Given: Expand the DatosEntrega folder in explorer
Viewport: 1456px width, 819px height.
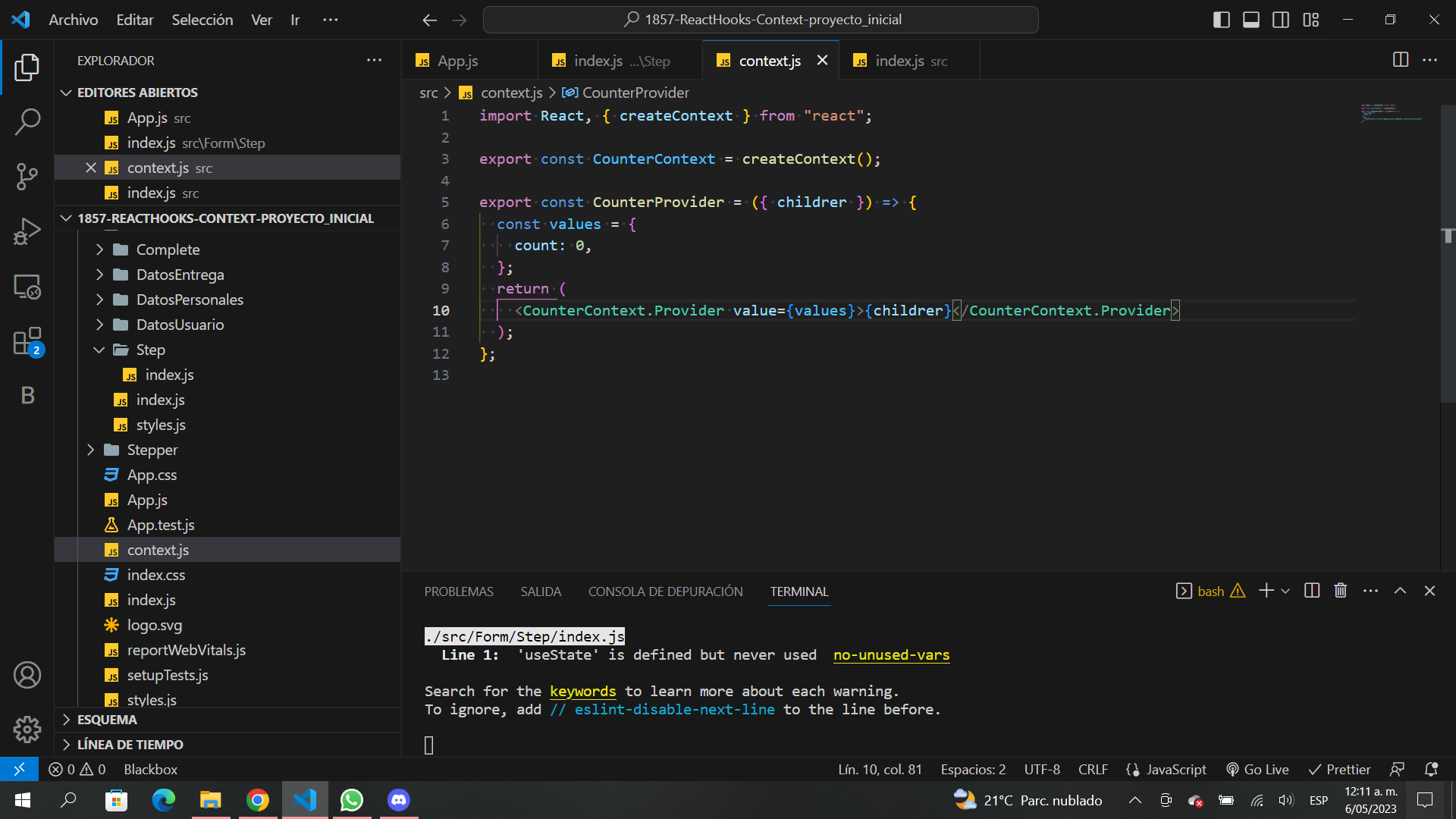Looking at the screenshot, I should [180, 274].
